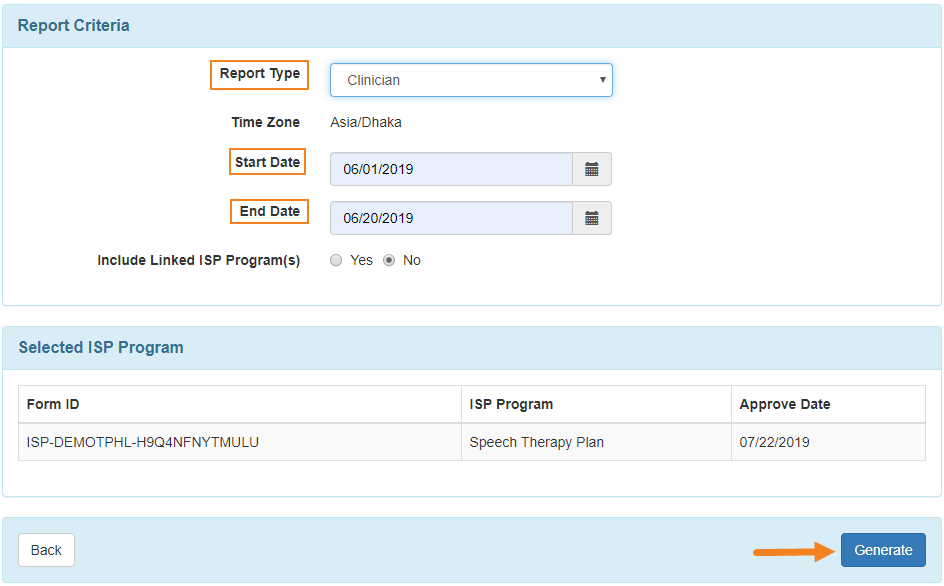Select Yes for Include Linked ISP Program(s)

[336, 260]
